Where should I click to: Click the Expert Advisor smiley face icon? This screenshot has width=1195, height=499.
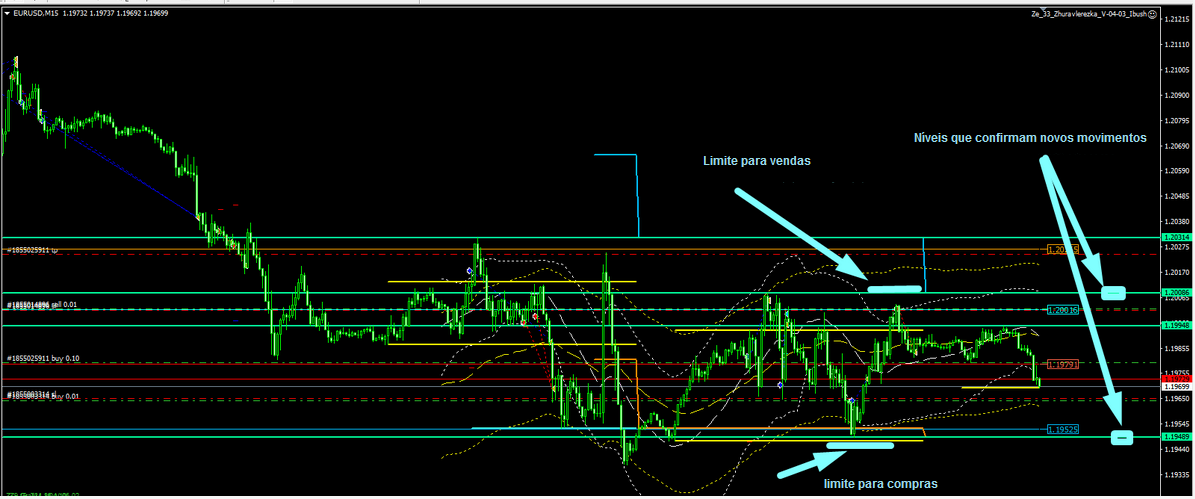pos(1152,15)
